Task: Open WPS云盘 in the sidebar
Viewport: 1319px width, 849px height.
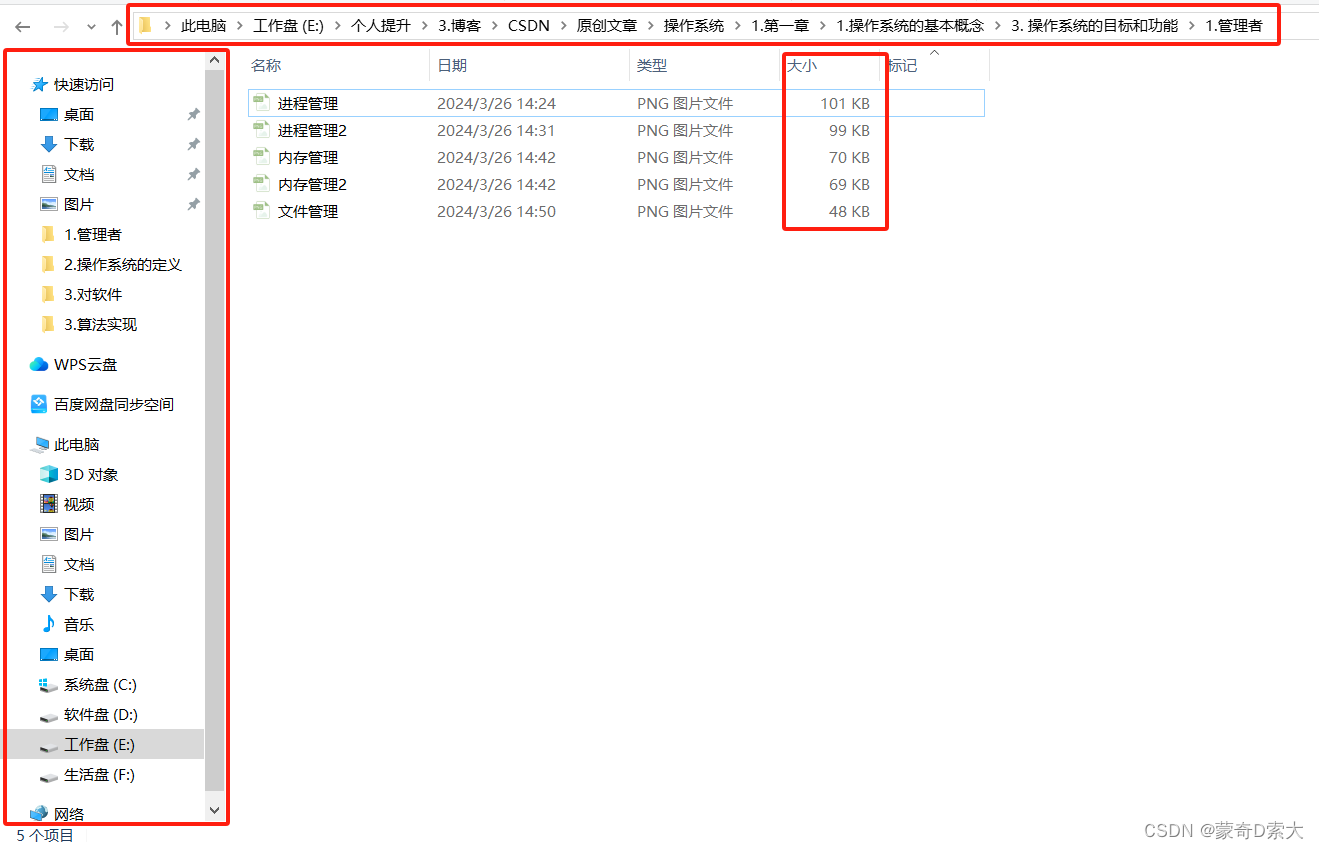Action: point(85,365)
